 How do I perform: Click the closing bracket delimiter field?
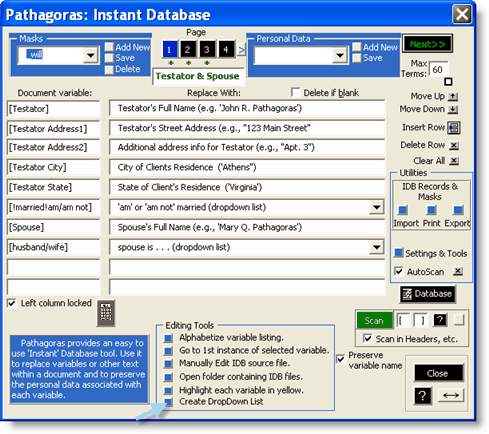coord(421,320)
